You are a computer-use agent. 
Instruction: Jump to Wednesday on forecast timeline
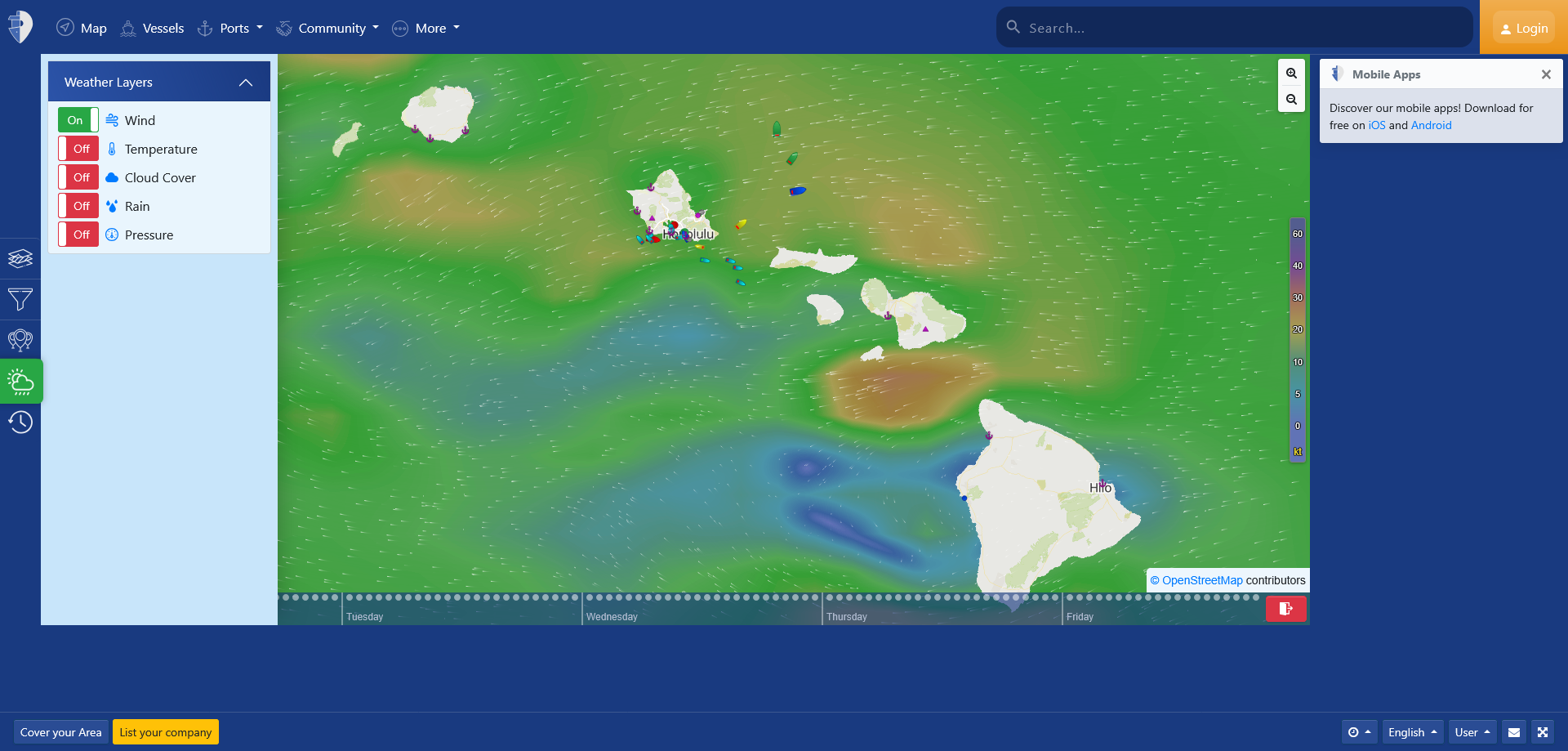tap(612, 617)
